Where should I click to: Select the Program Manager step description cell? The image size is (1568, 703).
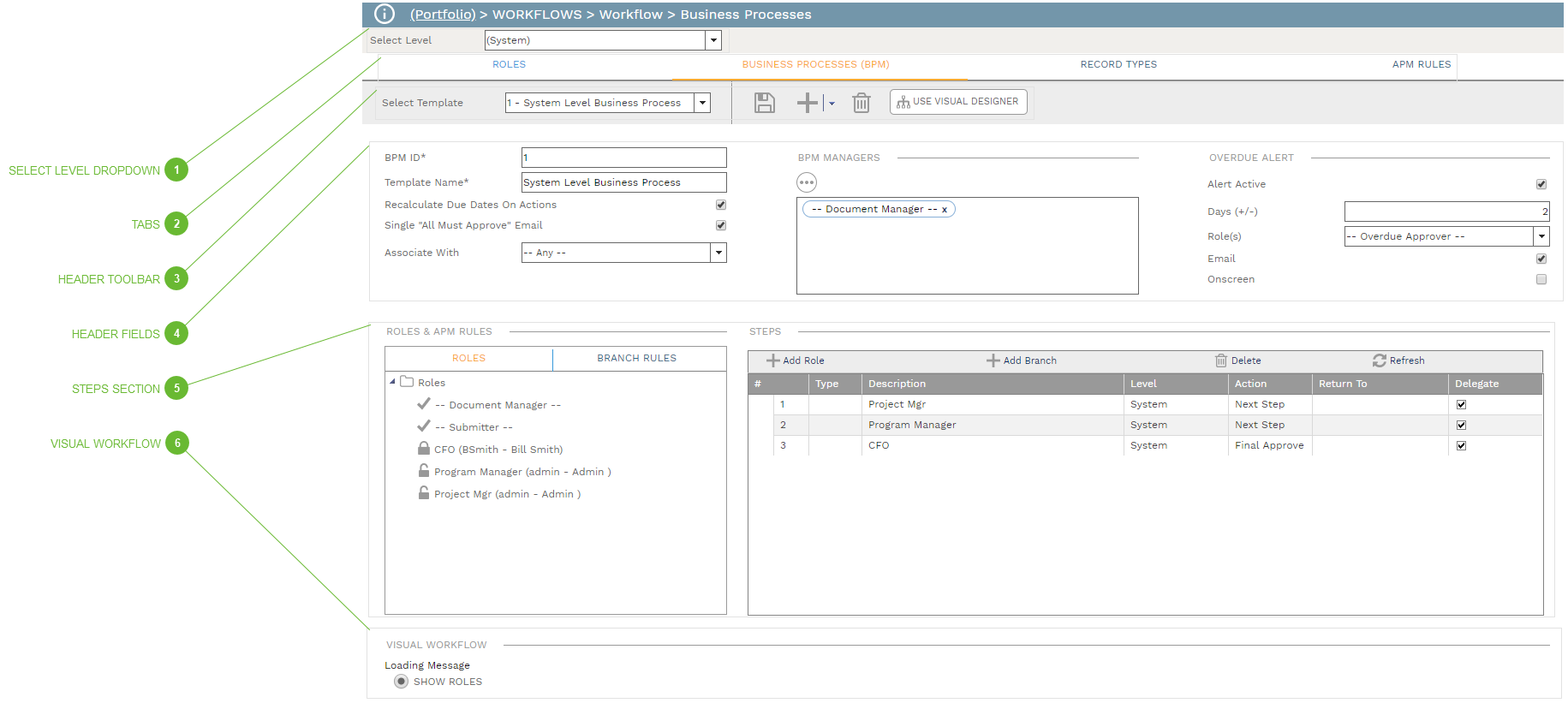[992, 425]
